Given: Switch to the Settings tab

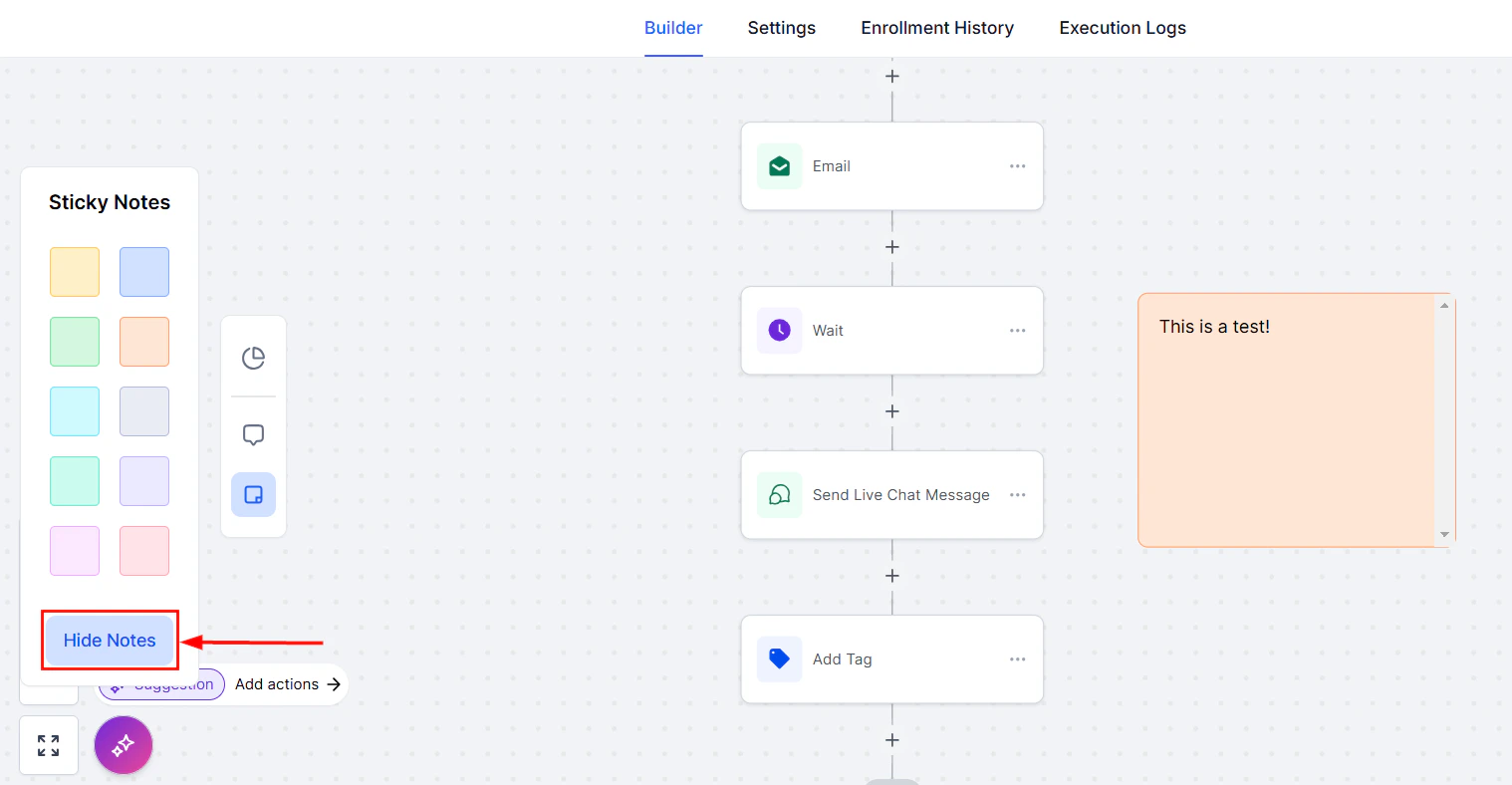Looking at the screenshot, I should coord(781,27).
